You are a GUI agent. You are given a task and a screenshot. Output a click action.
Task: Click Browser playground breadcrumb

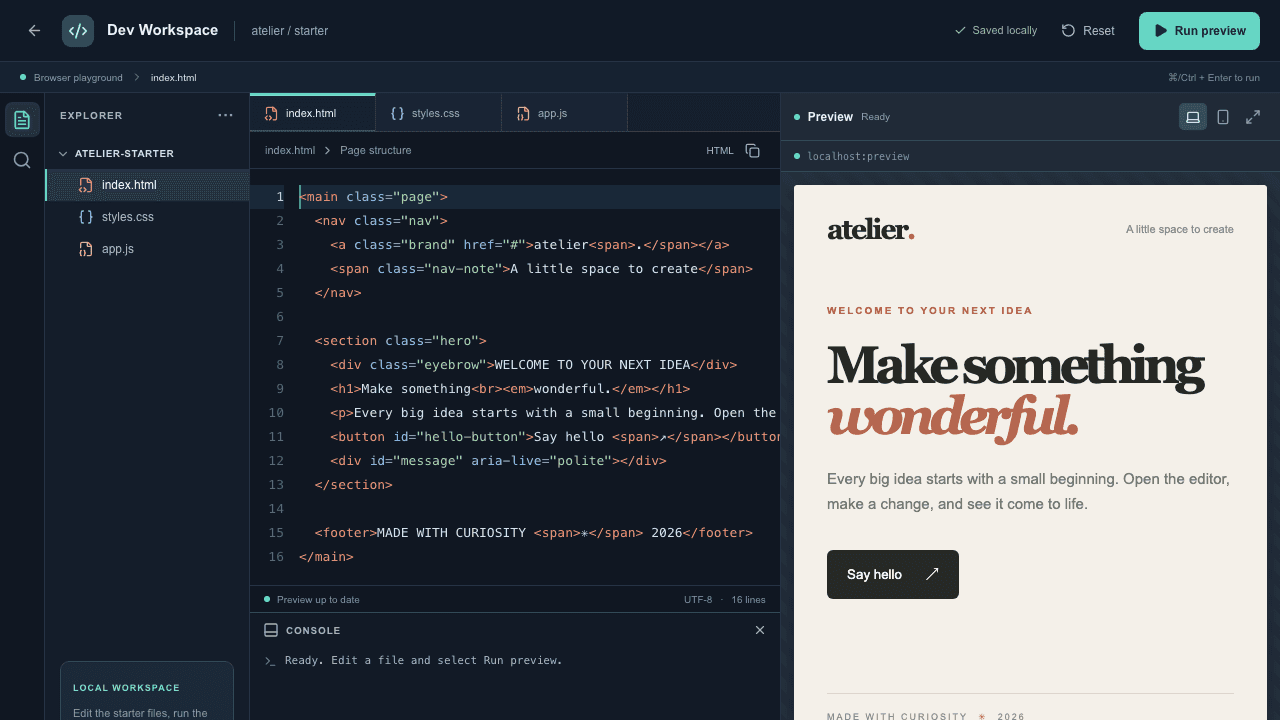click(78, 77)
